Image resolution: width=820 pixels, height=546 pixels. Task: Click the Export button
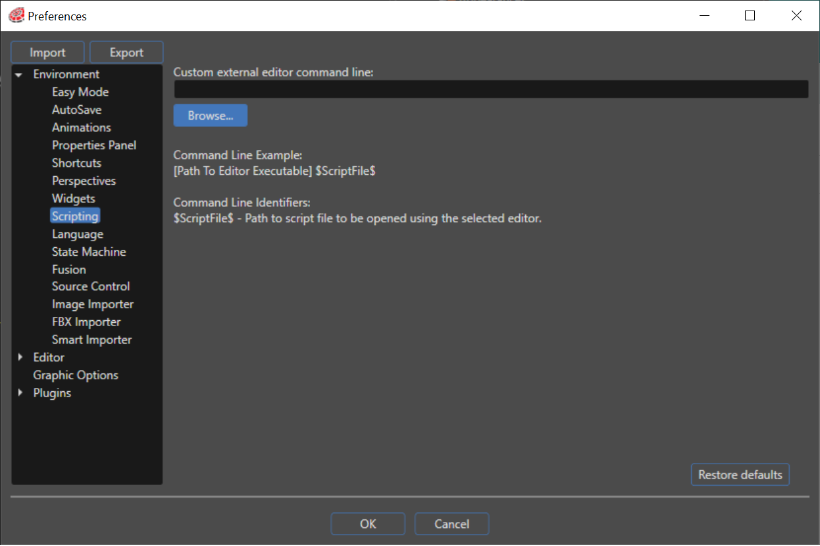[127, 52]
